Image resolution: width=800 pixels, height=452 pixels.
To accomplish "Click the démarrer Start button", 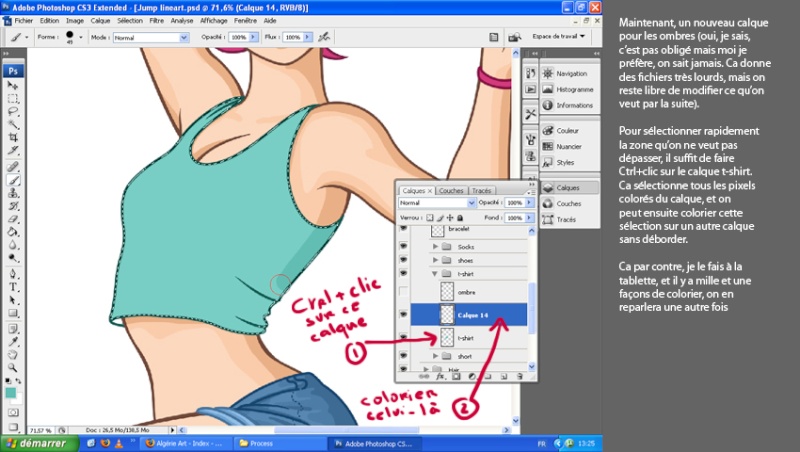I will point(39,443).
